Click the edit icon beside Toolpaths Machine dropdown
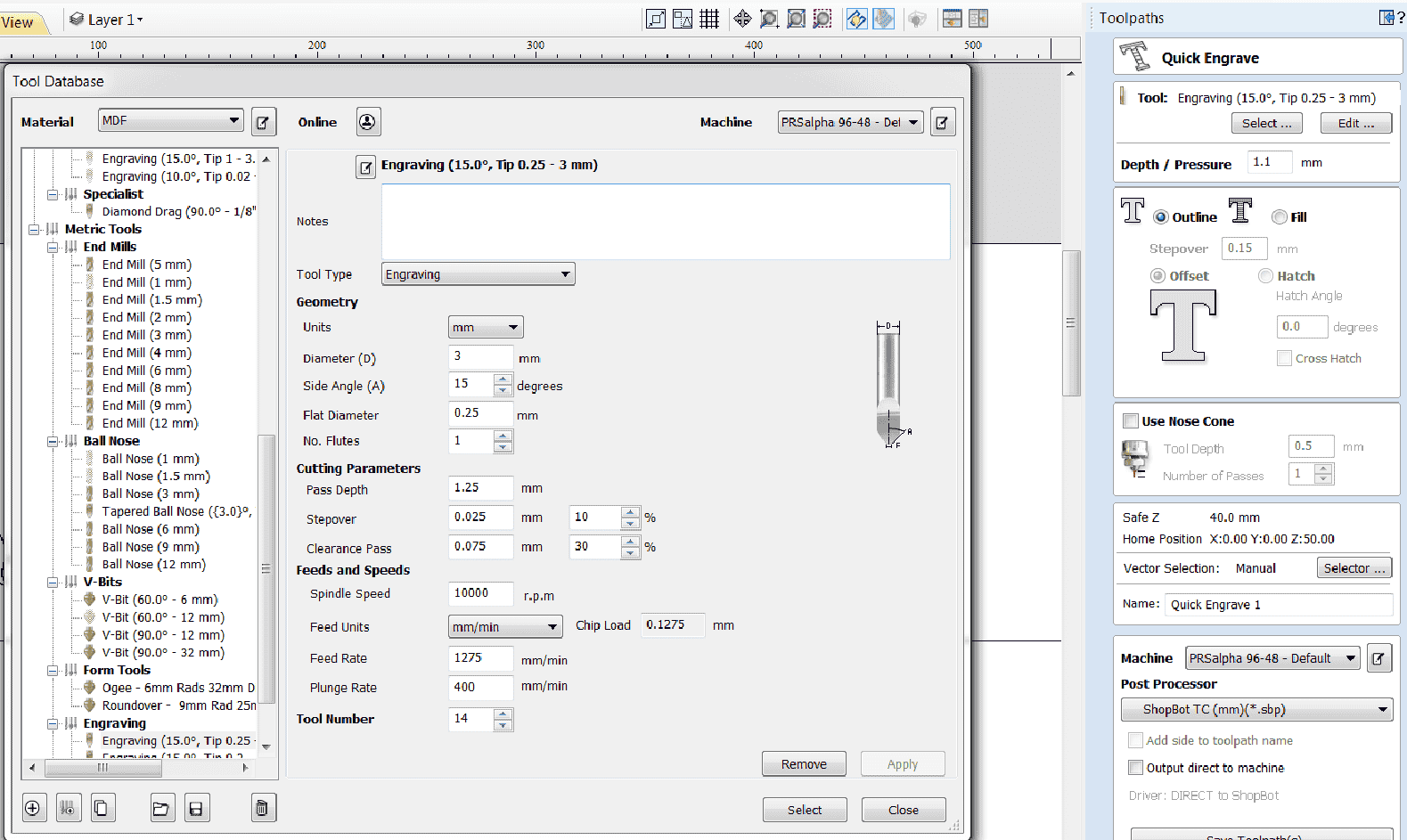Viewport: 1407px width, 840px height. [x=1379, y=658]
